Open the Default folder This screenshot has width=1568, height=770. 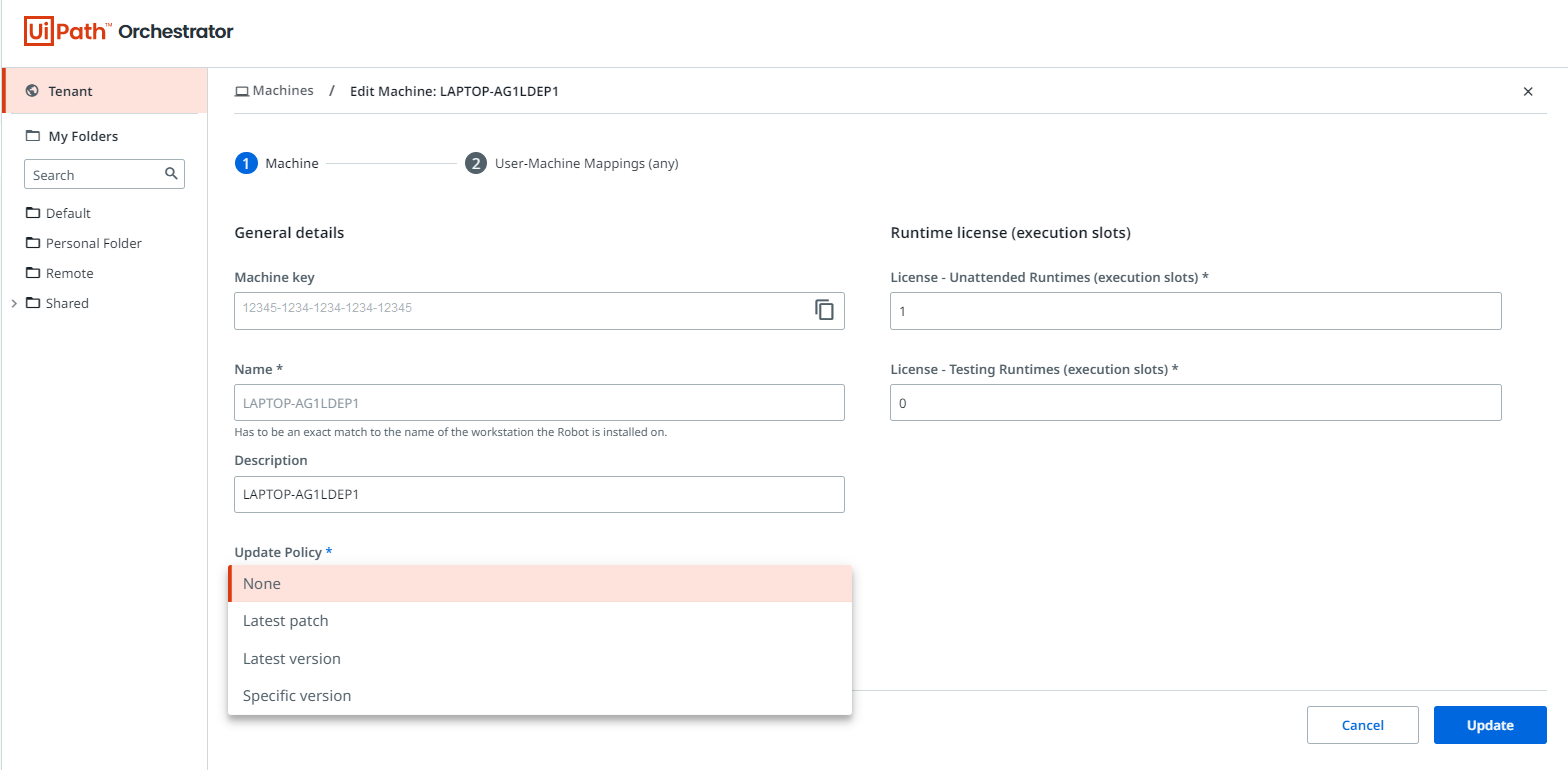coord(68,213)
